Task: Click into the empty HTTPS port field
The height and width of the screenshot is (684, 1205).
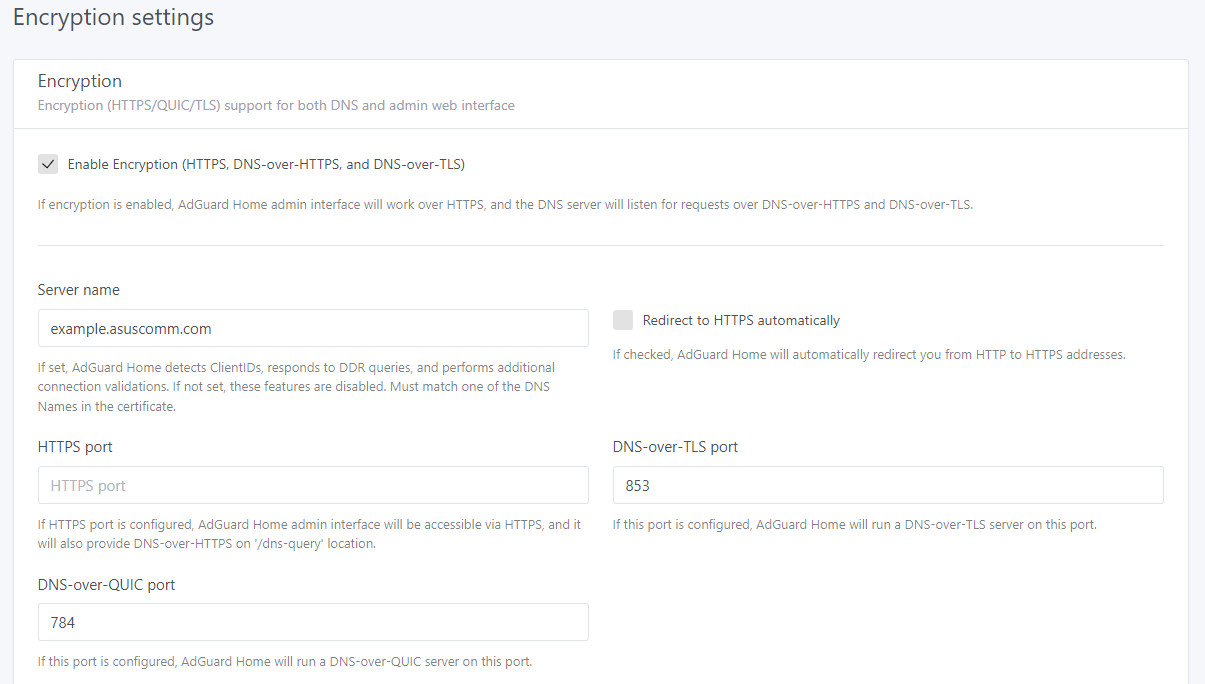Action: [313, 485]
